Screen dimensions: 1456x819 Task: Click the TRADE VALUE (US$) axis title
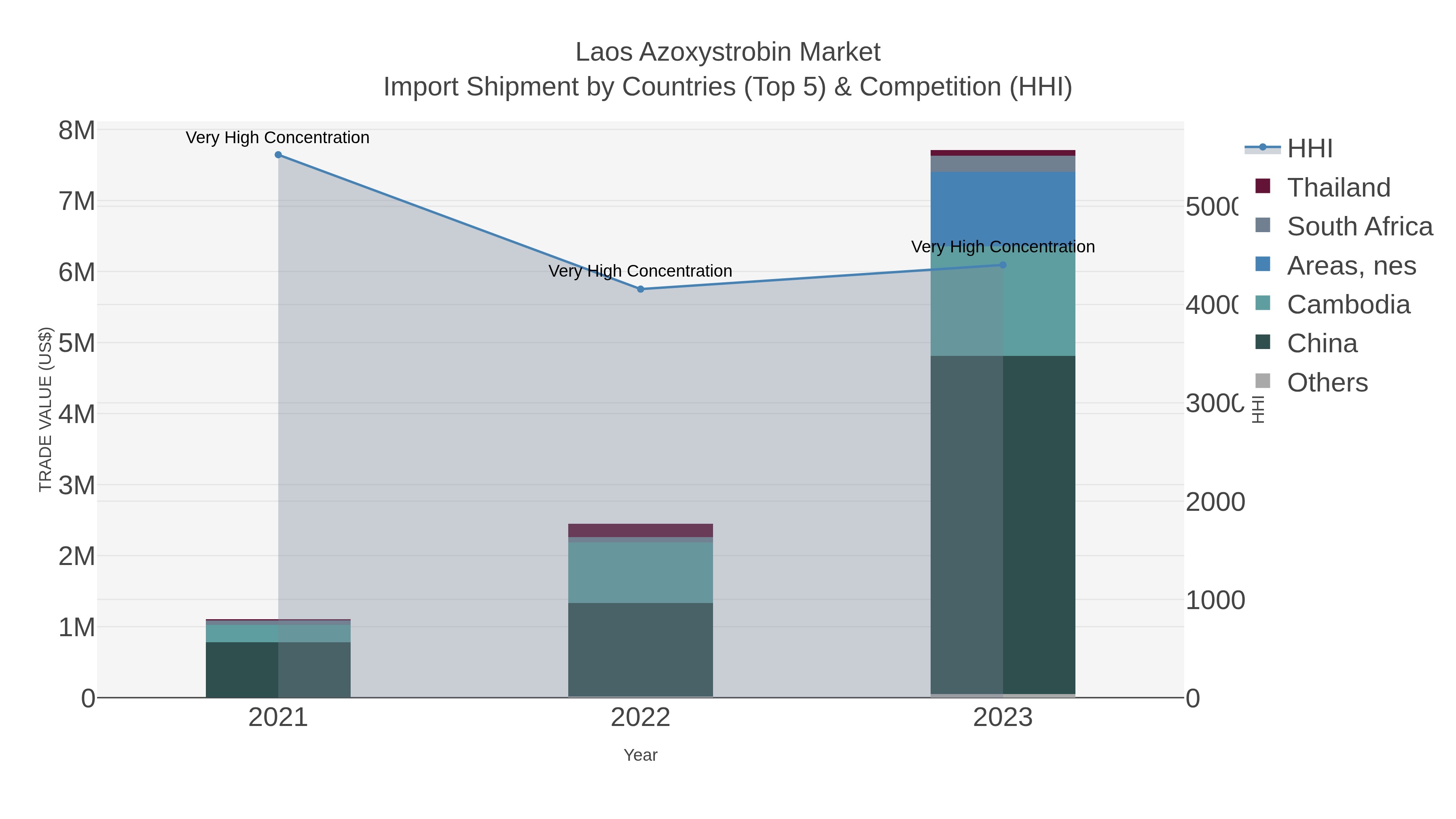coord(45,409)
